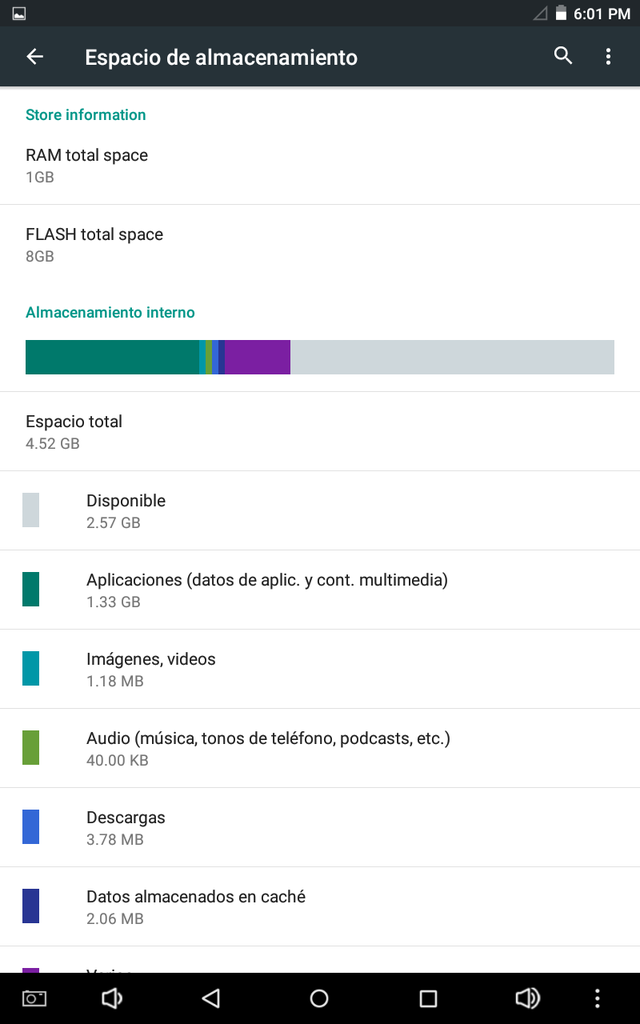Tap the navigation bar three-dot menu
This screenshot has height=1024, width=640.
pos(597,998)
